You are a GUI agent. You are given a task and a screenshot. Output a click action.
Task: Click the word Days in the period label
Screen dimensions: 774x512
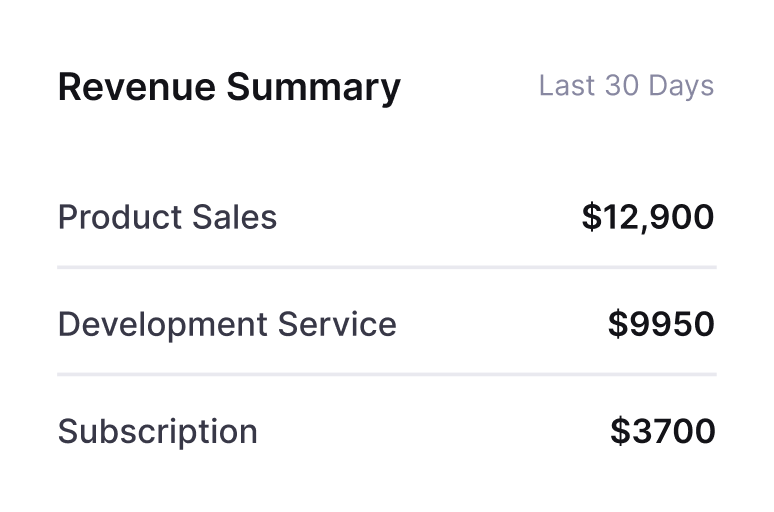[681, 86]
